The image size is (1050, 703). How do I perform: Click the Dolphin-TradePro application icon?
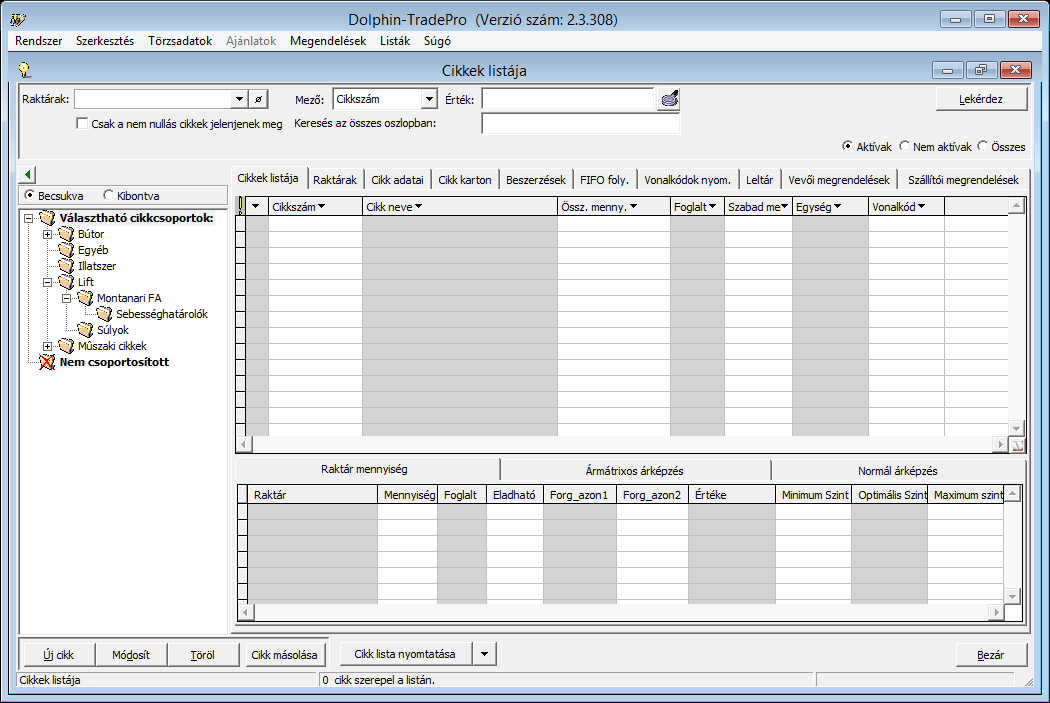pyautogui.click(x=18, y=19)
